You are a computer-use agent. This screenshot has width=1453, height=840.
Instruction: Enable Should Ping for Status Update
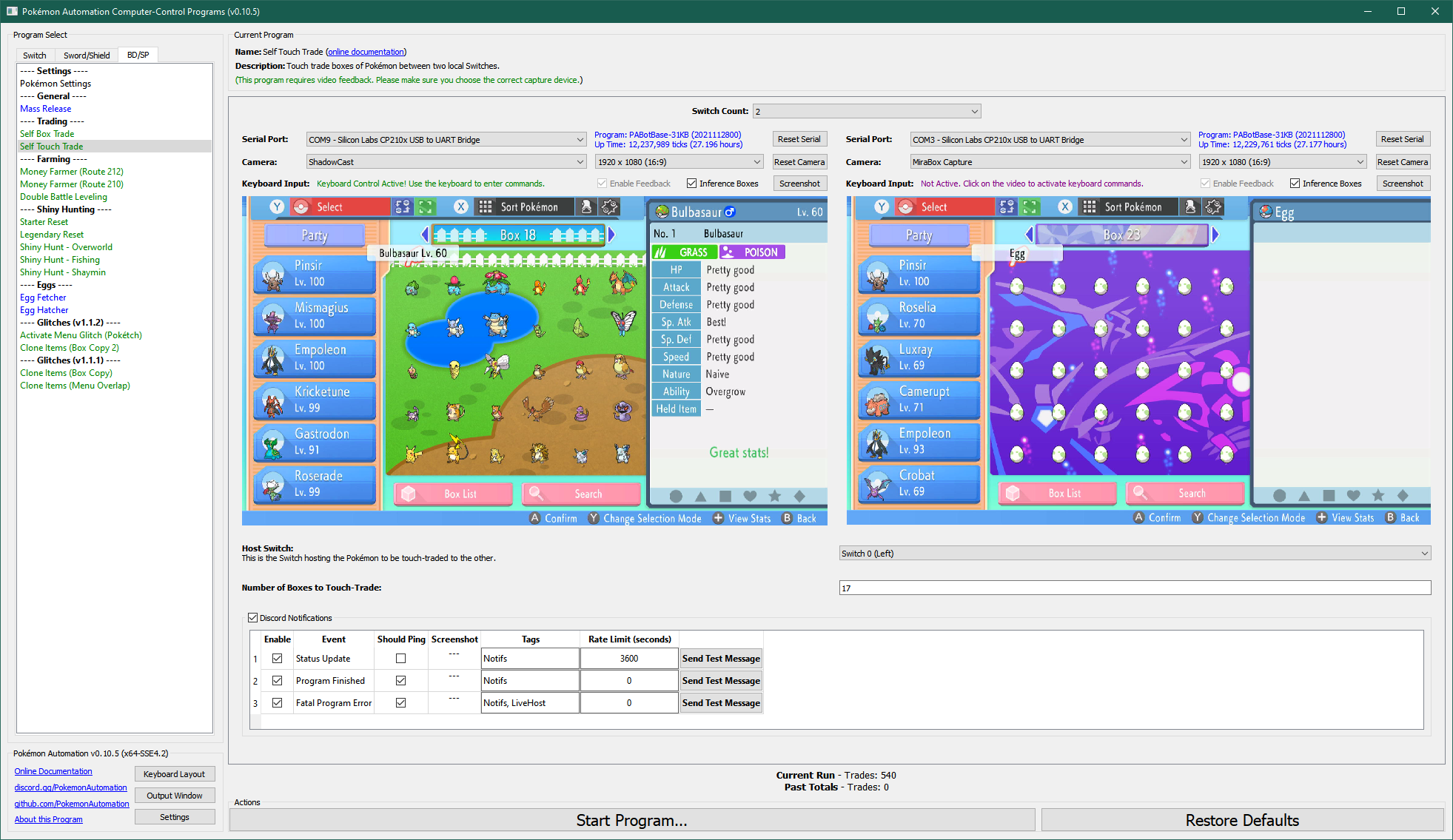tap(400, 659)
